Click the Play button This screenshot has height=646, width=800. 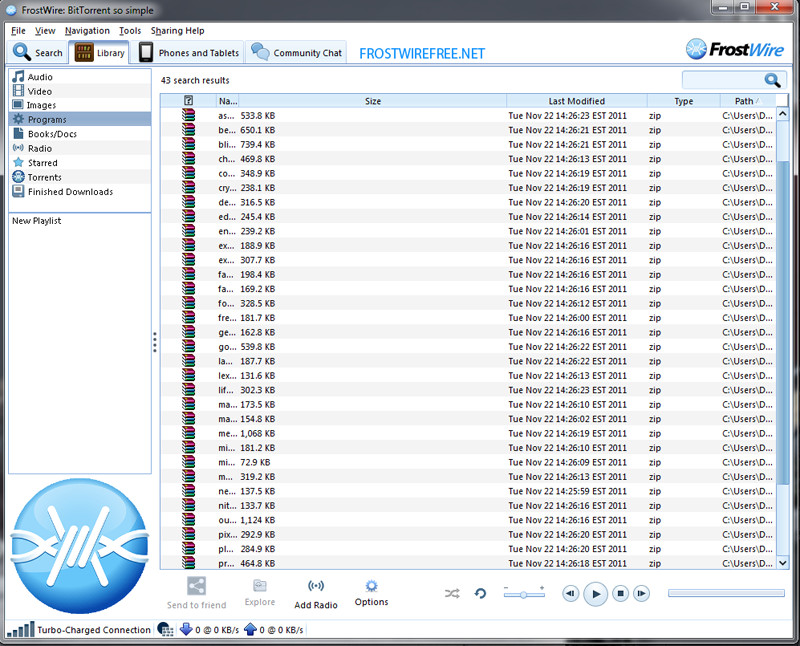tap(595, 594)
